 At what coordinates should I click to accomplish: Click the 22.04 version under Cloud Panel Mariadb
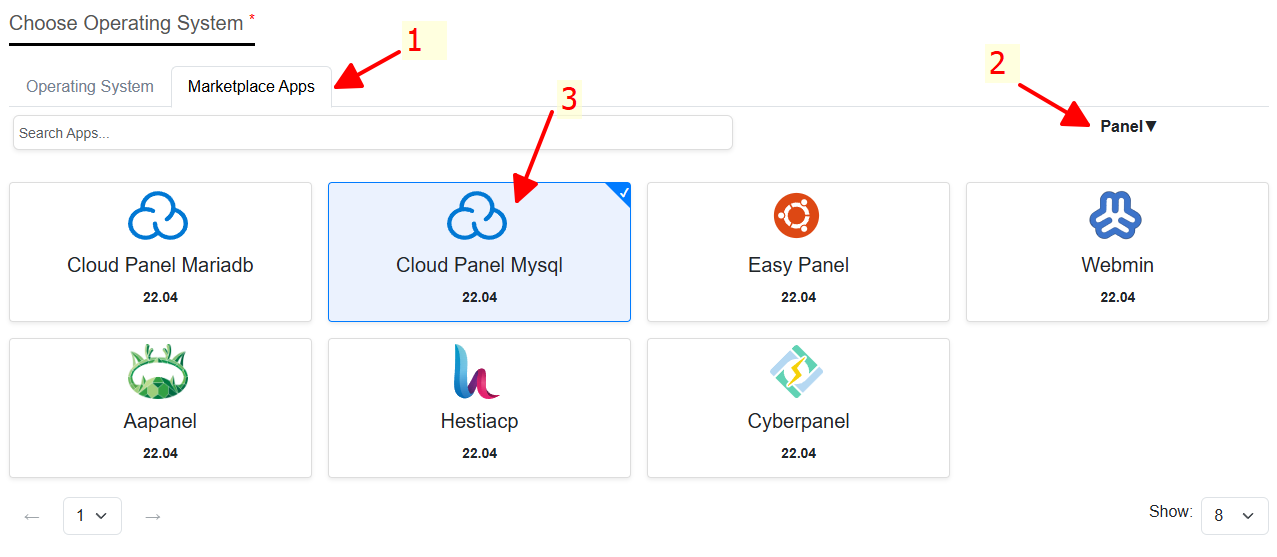click(160, 297)
